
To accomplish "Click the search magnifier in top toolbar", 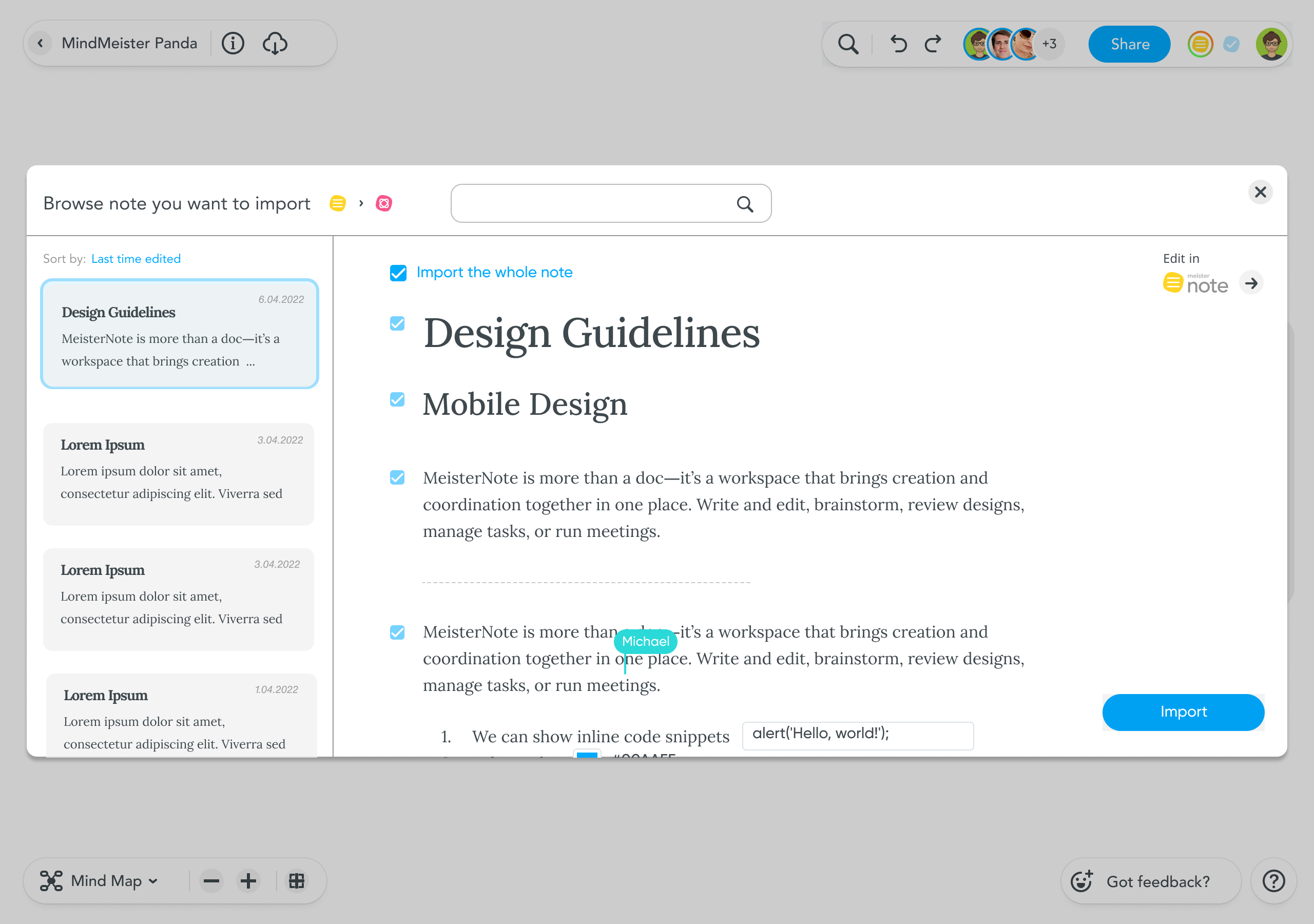I will click(847, 44).
